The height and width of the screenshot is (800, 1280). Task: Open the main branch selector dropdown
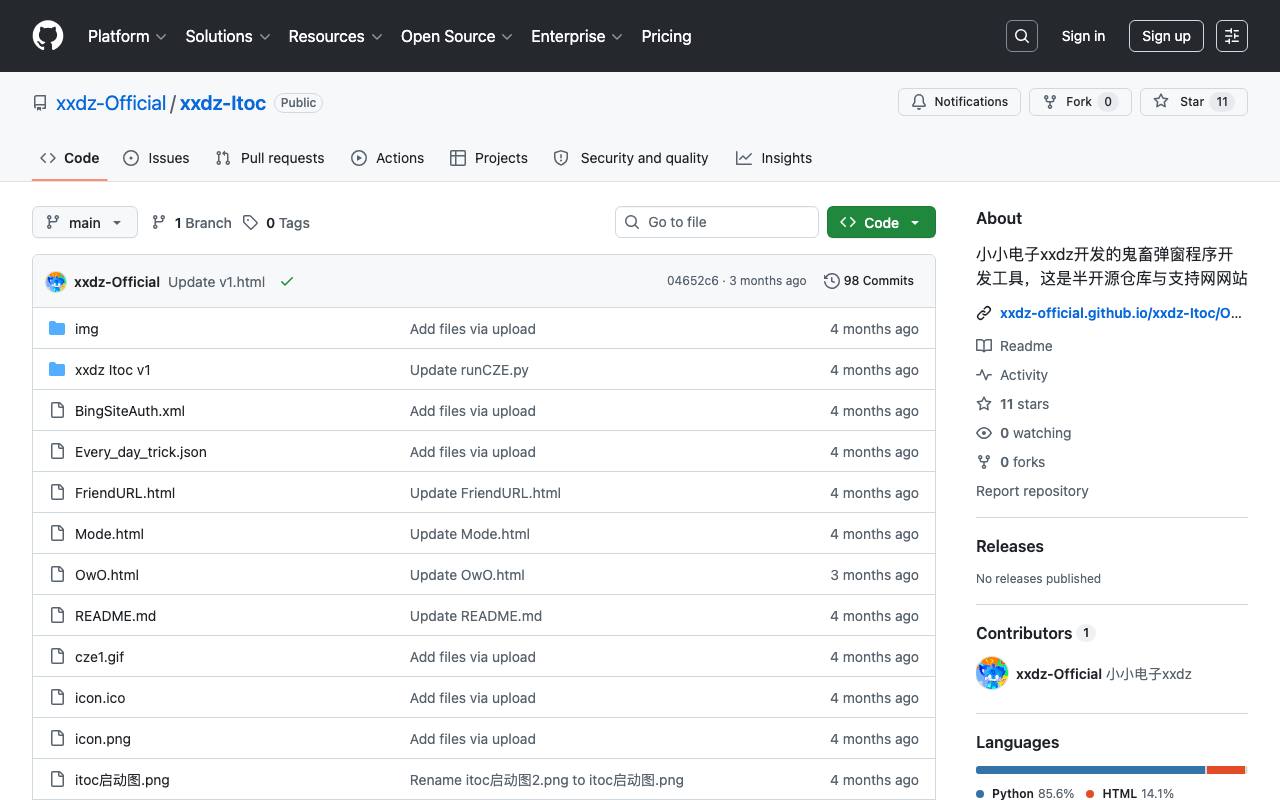(84, 222)
